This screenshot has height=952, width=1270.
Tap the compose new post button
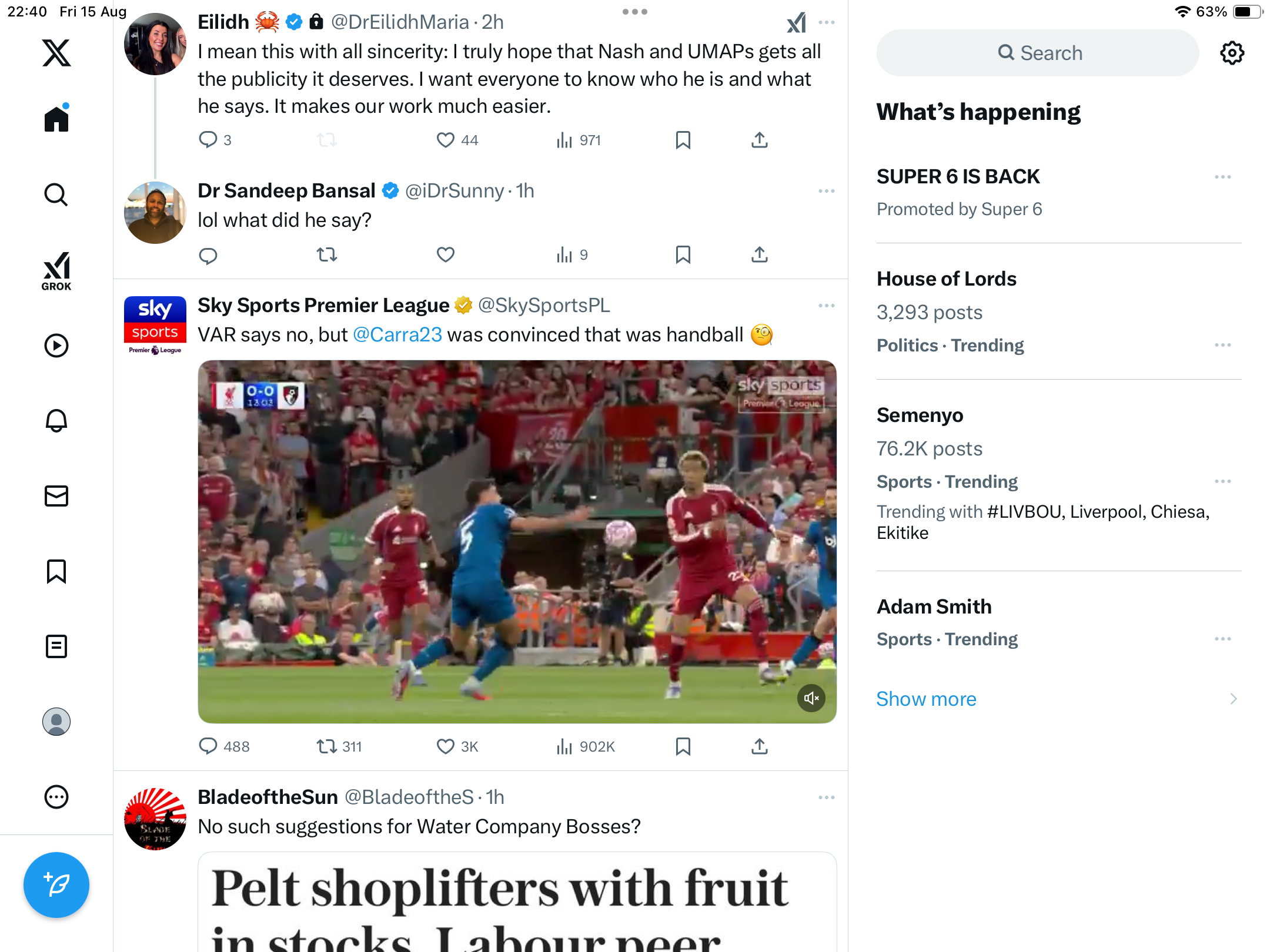(x=56, y=885)
